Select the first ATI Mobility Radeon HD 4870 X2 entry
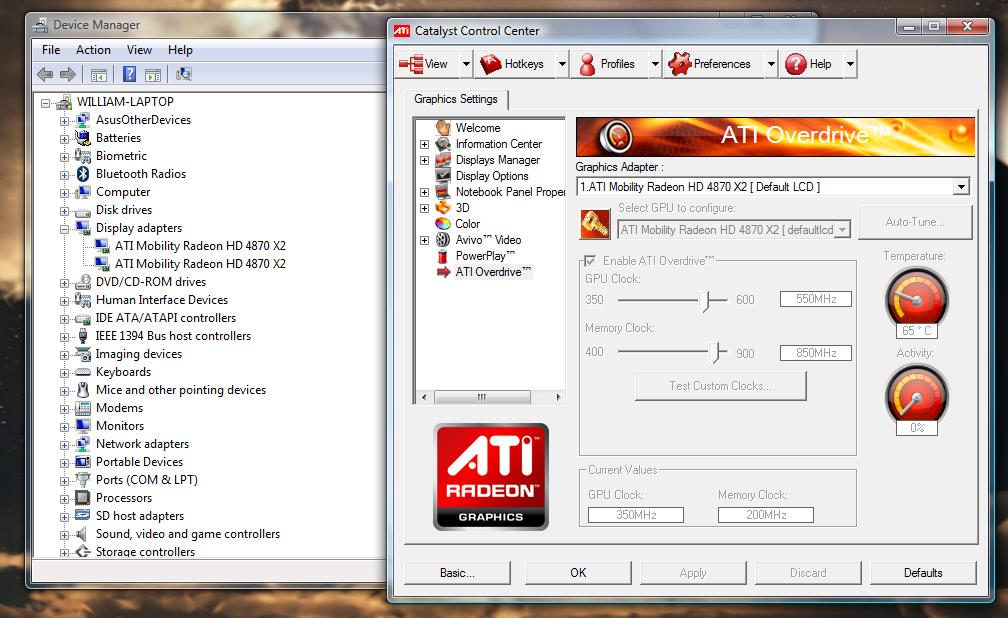The width and height of the screenshot is (1008, 618). 200,246
